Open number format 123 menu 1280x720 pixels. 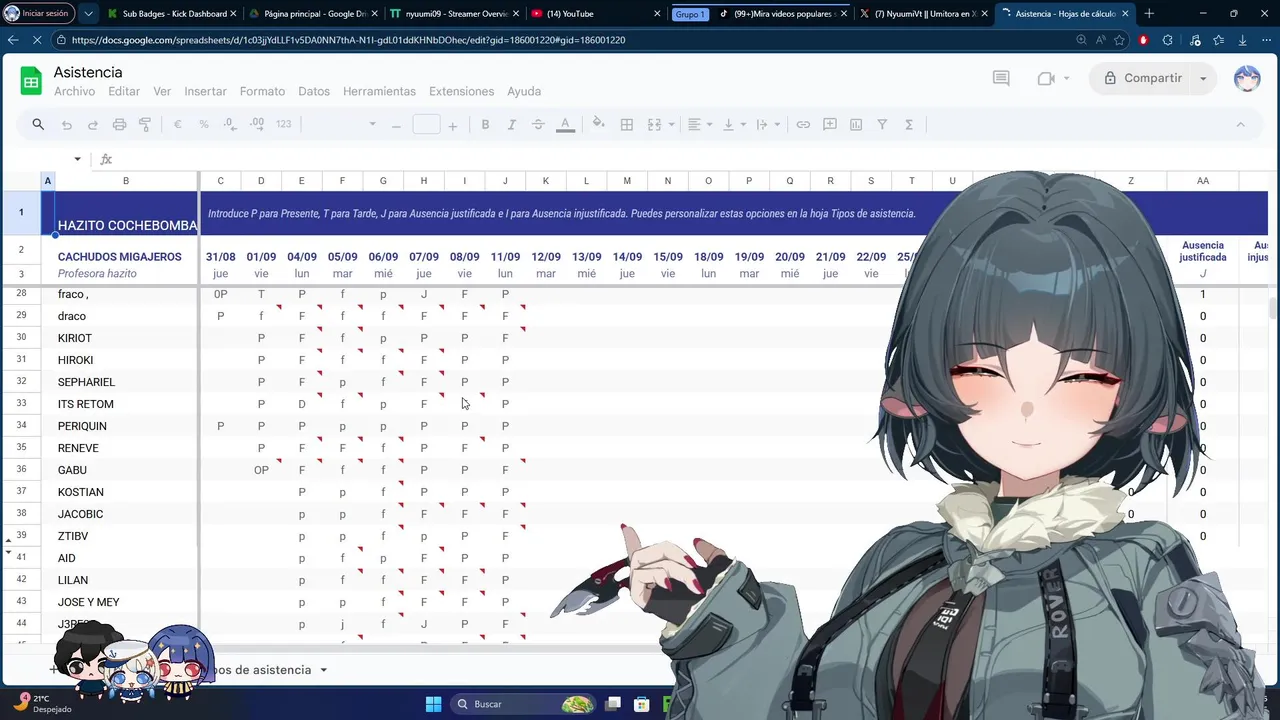[283, 125]
